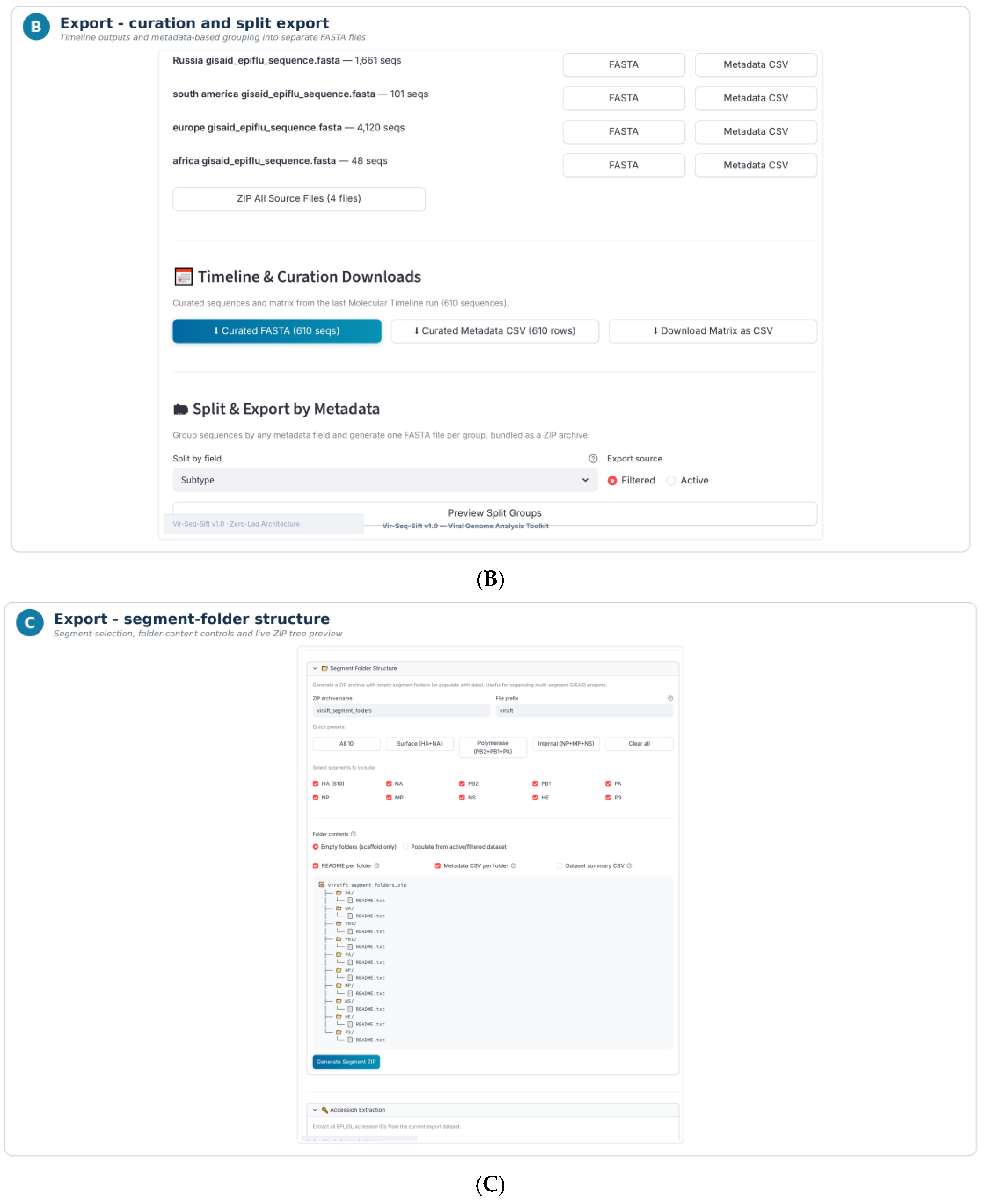Click the NS/ folder icon in ZIP tree
The height and width of the screenshot is (1204, 984).
click(x=339, y=1001)
